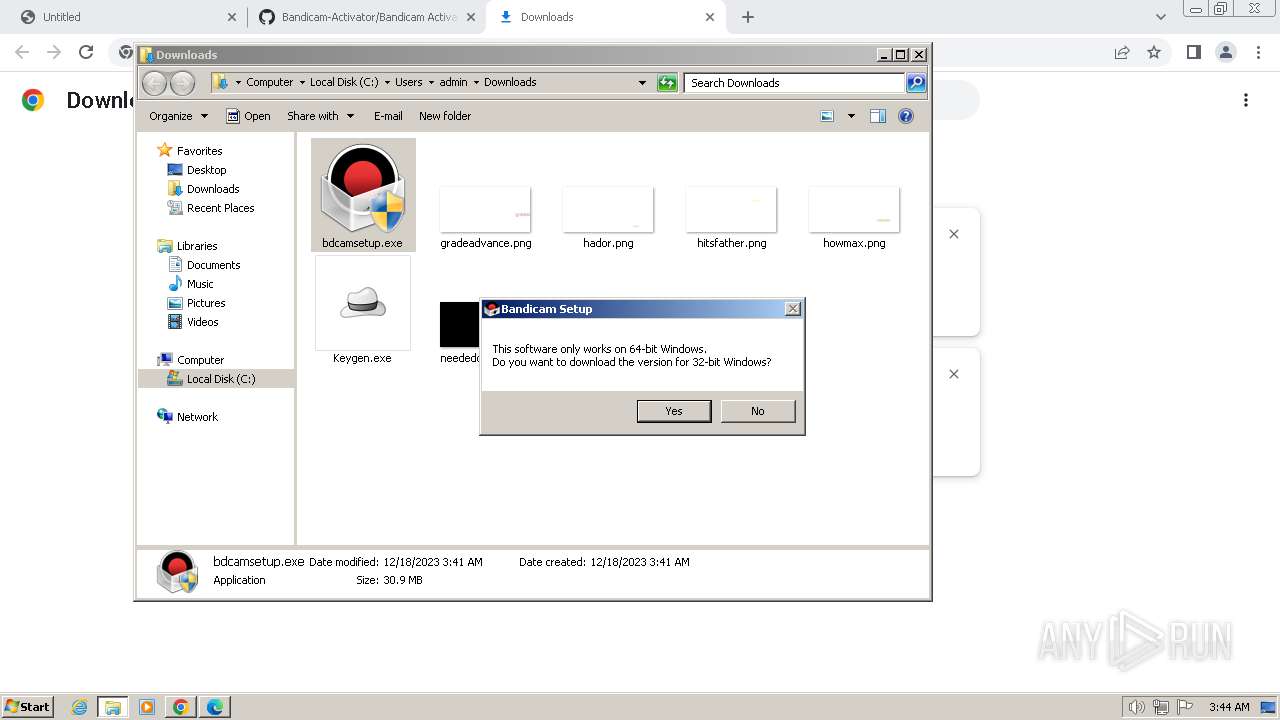
Task: Select the gradeadvance.png thumbnail
Action: [485, 209]
